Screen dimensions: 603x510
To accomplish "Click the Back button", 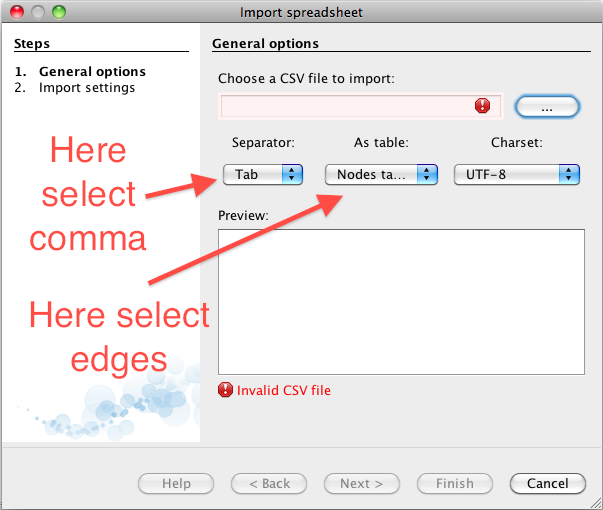I will coord(269,483).
